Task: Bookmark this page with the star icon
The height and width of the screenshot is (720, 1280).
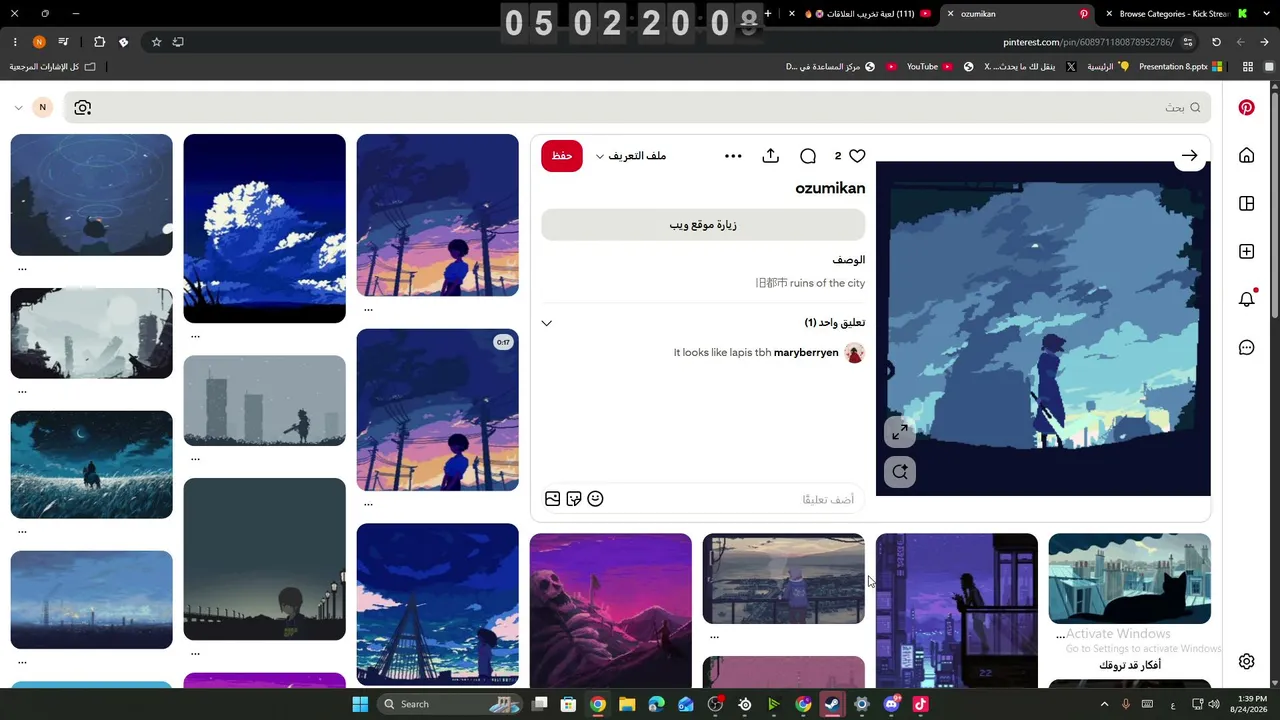Action: point(157,42)
